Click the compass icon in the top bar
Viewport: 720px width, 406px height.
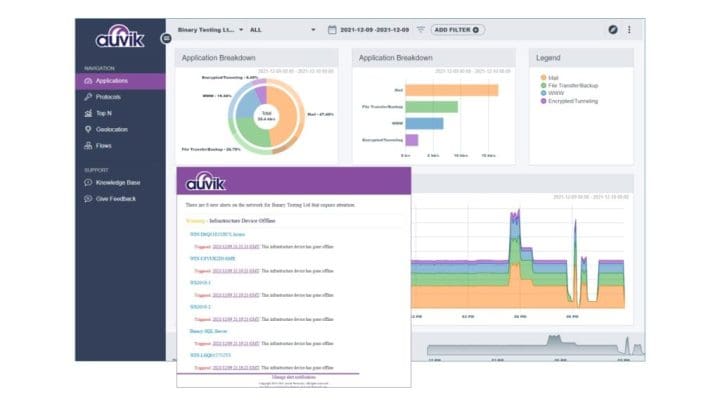tap(613, 30)
